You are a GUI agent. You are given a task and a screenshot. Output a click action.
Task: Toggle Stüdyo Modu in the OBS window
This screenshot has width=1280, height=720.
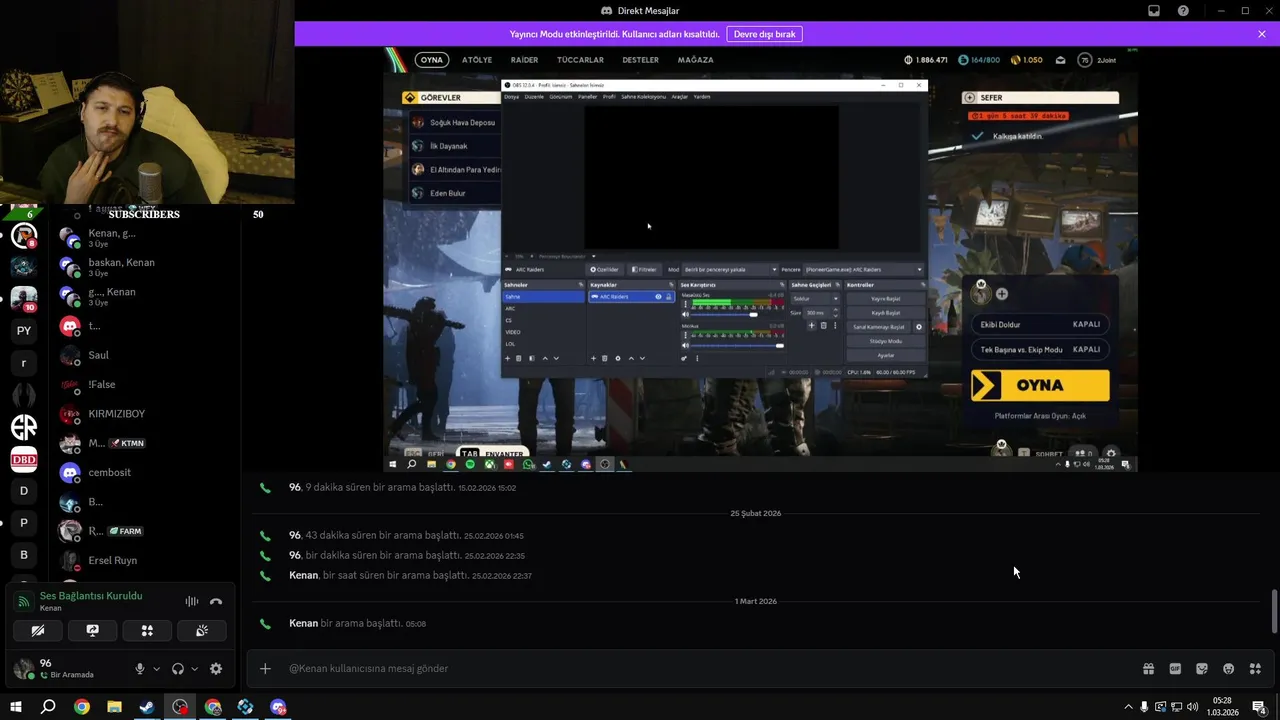coord(886,341)
